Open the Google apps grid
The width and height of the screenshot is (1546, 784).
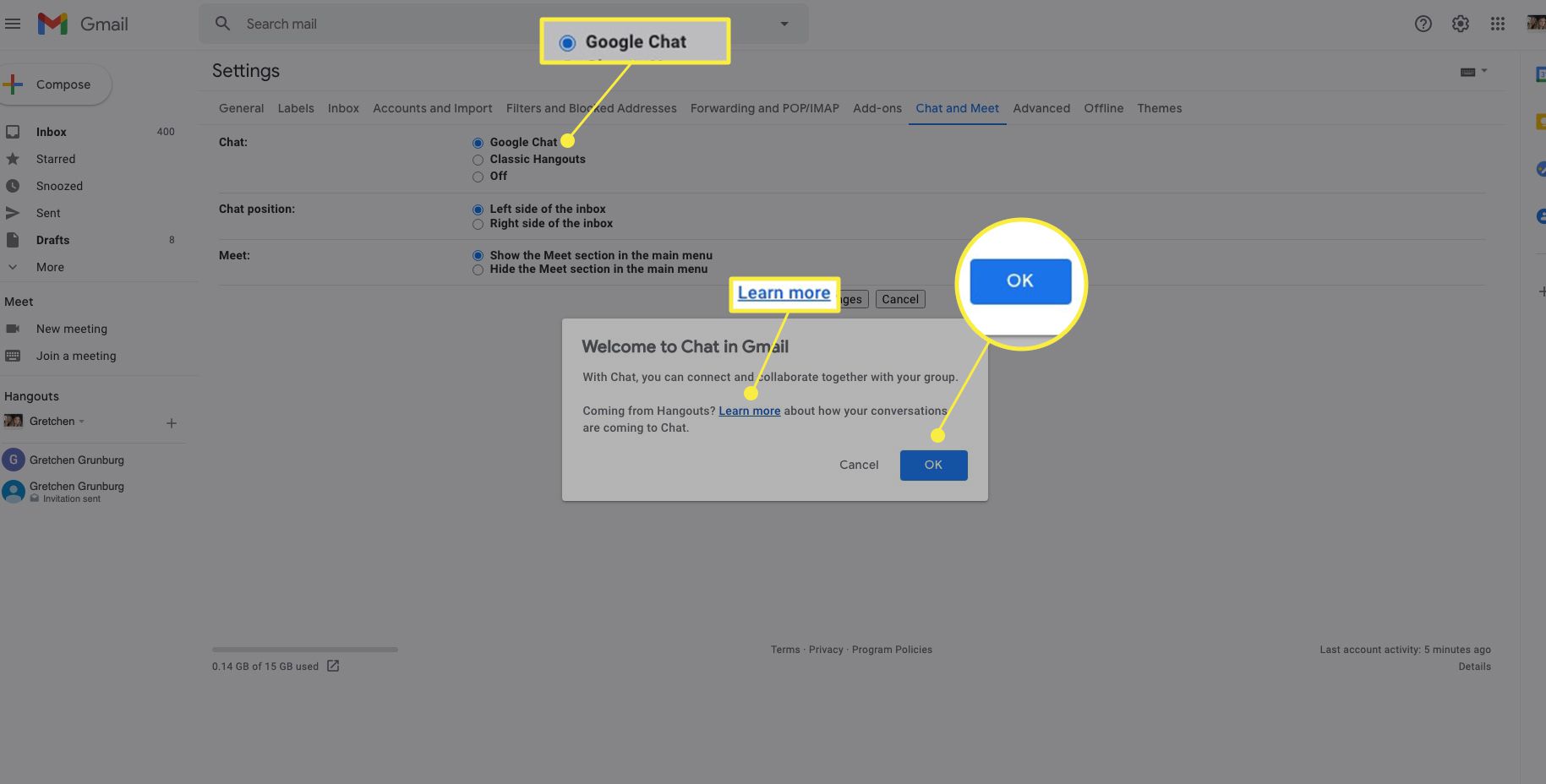coord(1498,24)
